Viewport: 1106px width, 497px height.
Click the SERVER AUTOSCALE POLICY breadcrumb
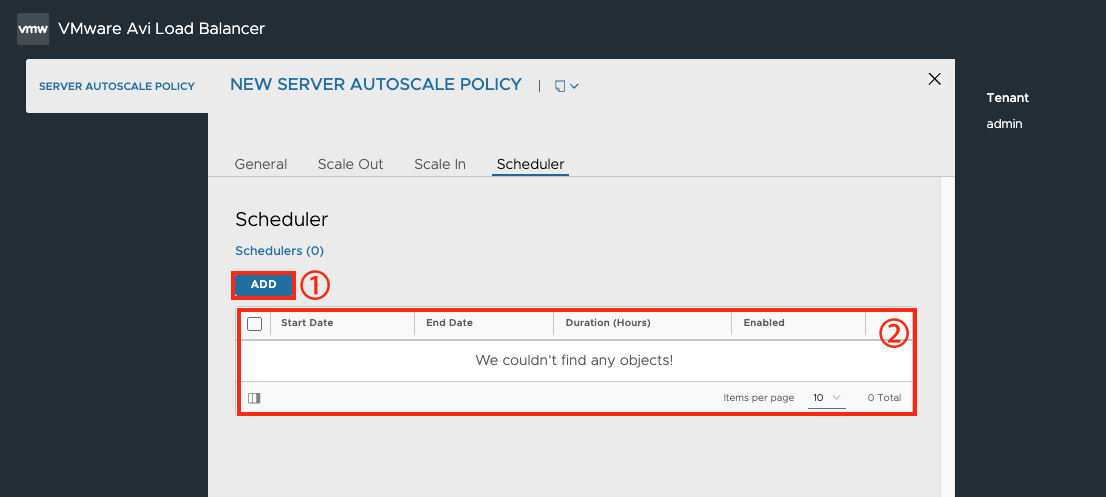tap(117, 86)
